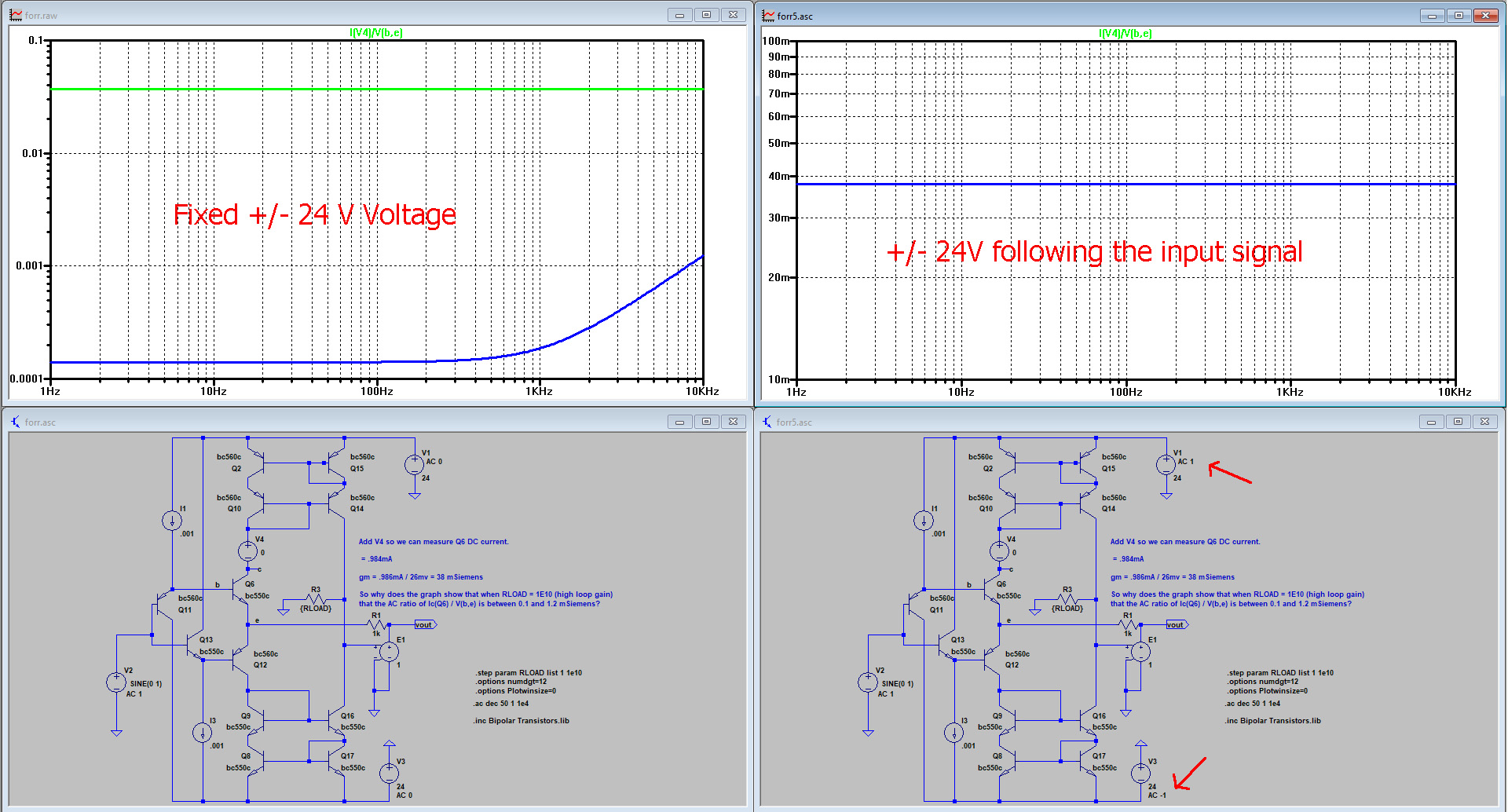Select transistor Q12 bc560c in forr.asc
Image resolution: width=1508 pixels, height=812 pixels.
pyautogui.click(x=240, y=660)
